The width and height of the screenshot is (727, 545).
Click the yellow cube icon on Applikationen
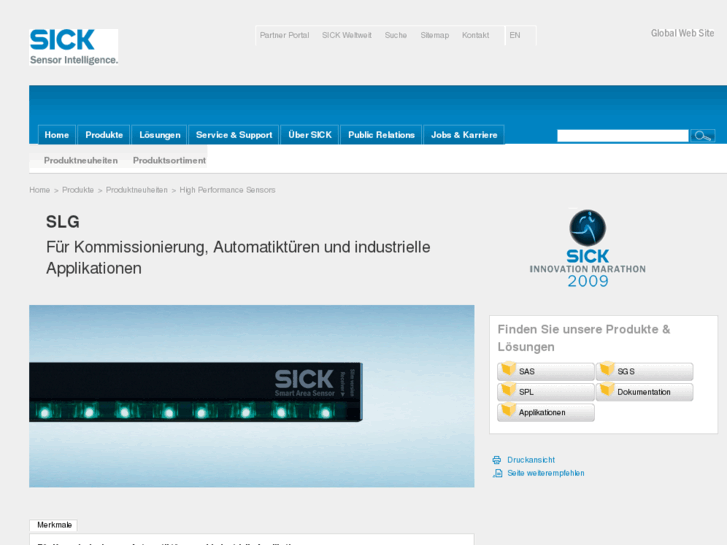[508, 410]
